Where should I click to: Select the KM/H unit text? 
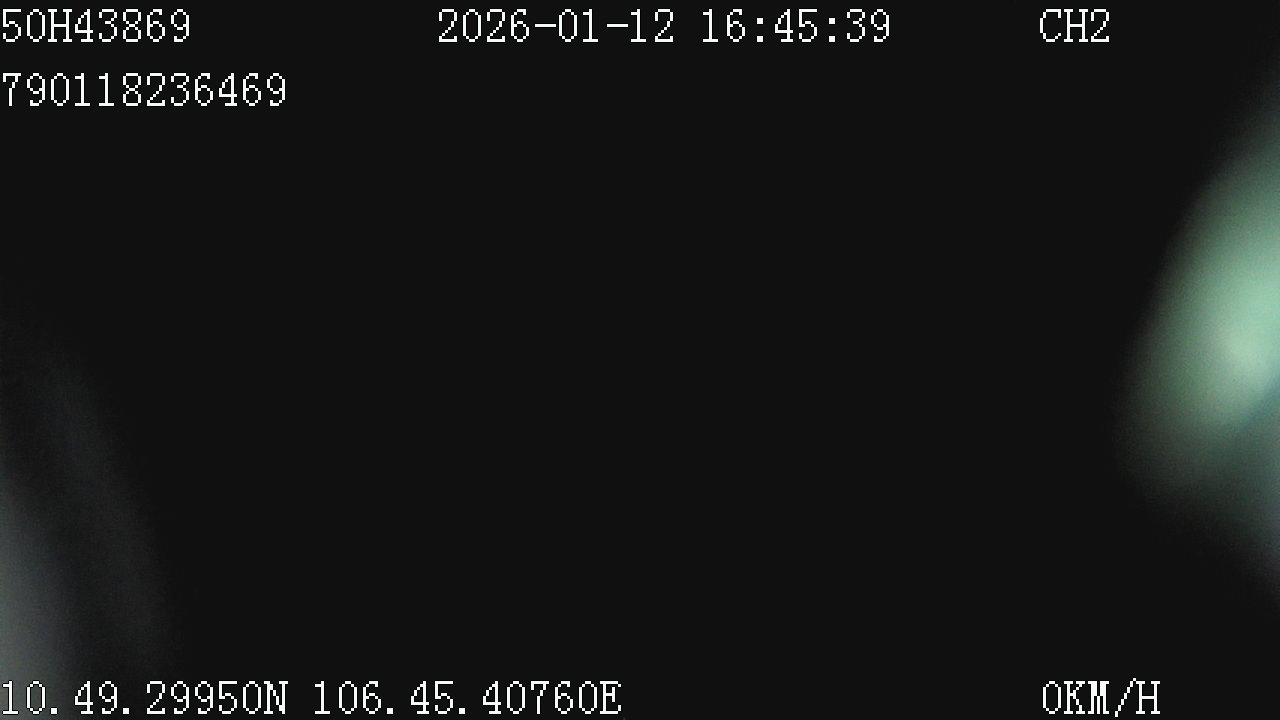[1112, 699]
